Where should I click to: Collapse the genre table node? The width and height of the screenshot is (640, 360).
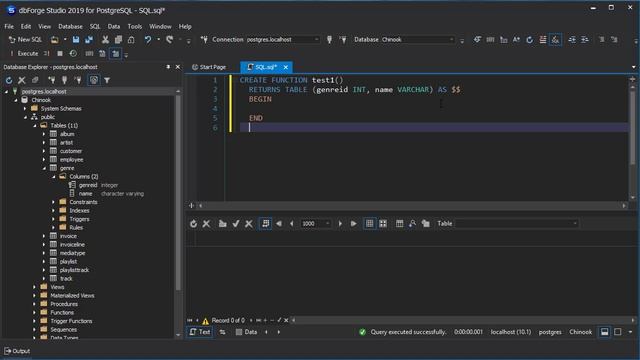(x=44, y=168)
